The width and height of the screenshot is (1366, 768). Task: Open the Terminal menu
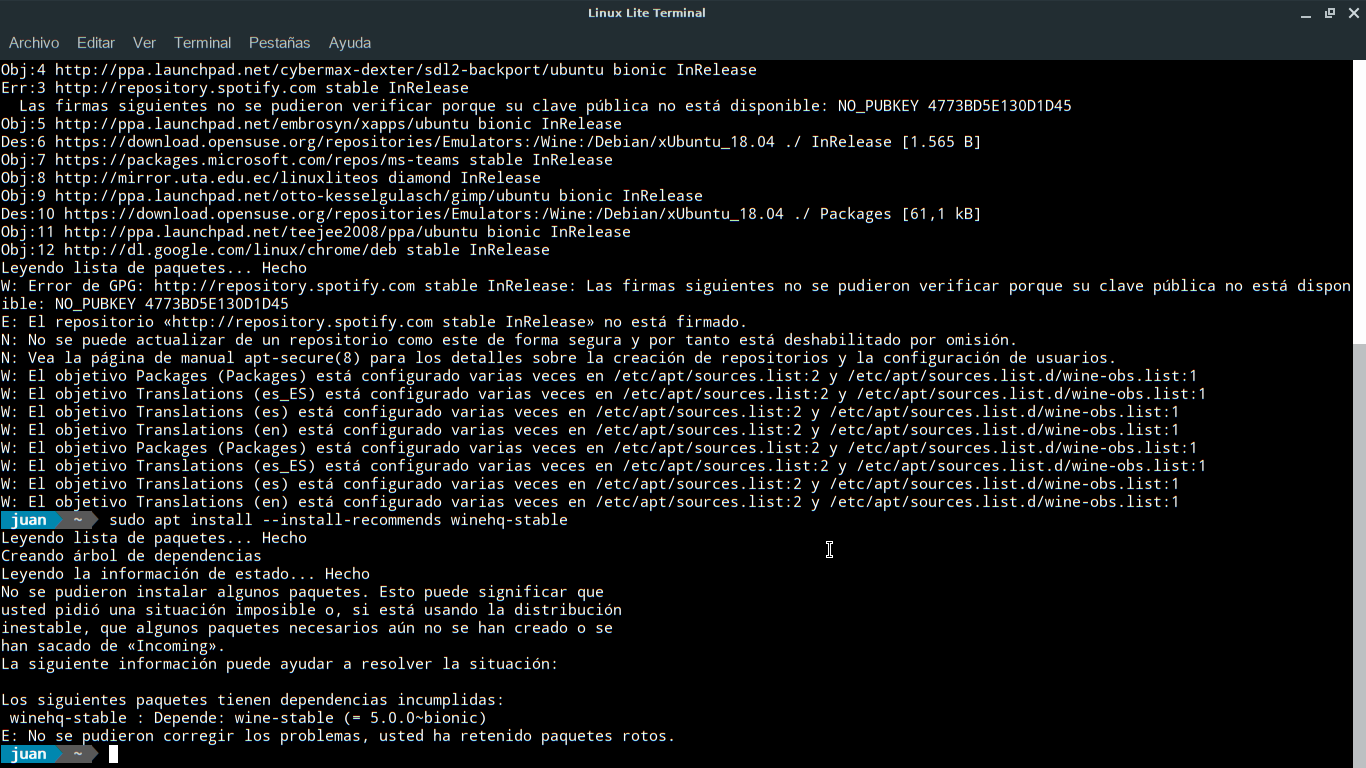(202, 43)
